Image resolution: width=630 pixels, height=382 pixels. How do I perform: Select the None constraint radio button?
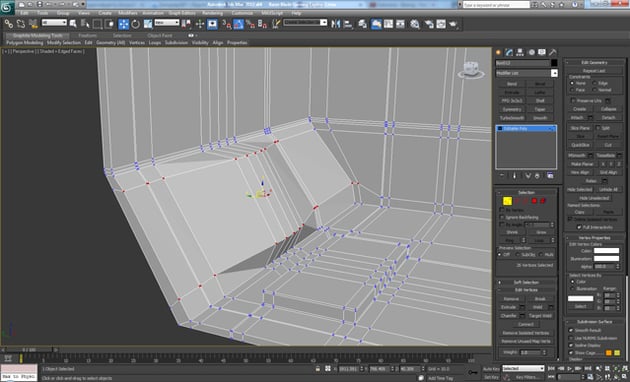click(572, 83)
